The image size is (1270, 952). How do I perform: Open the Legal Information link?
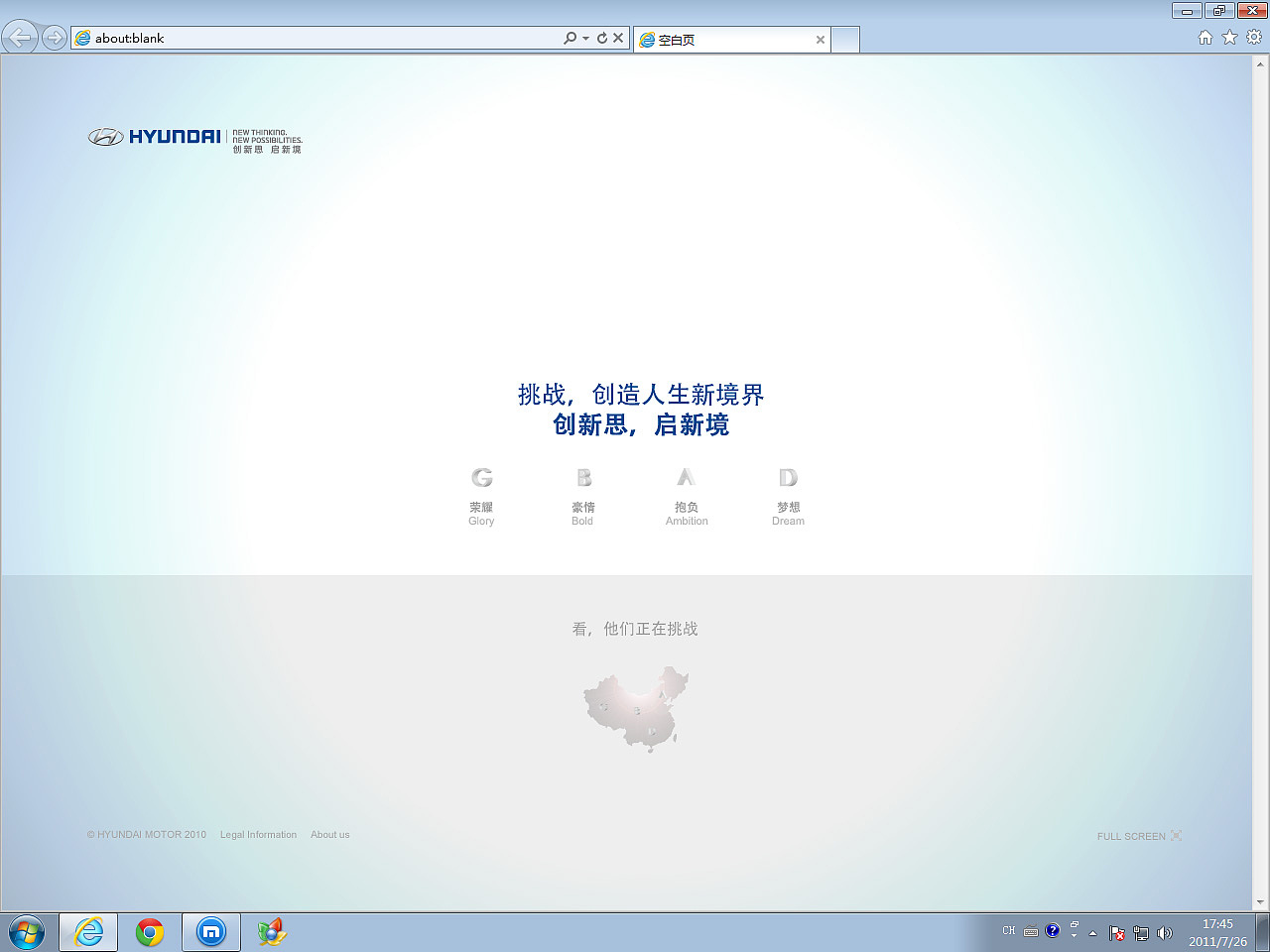(258, 835)
